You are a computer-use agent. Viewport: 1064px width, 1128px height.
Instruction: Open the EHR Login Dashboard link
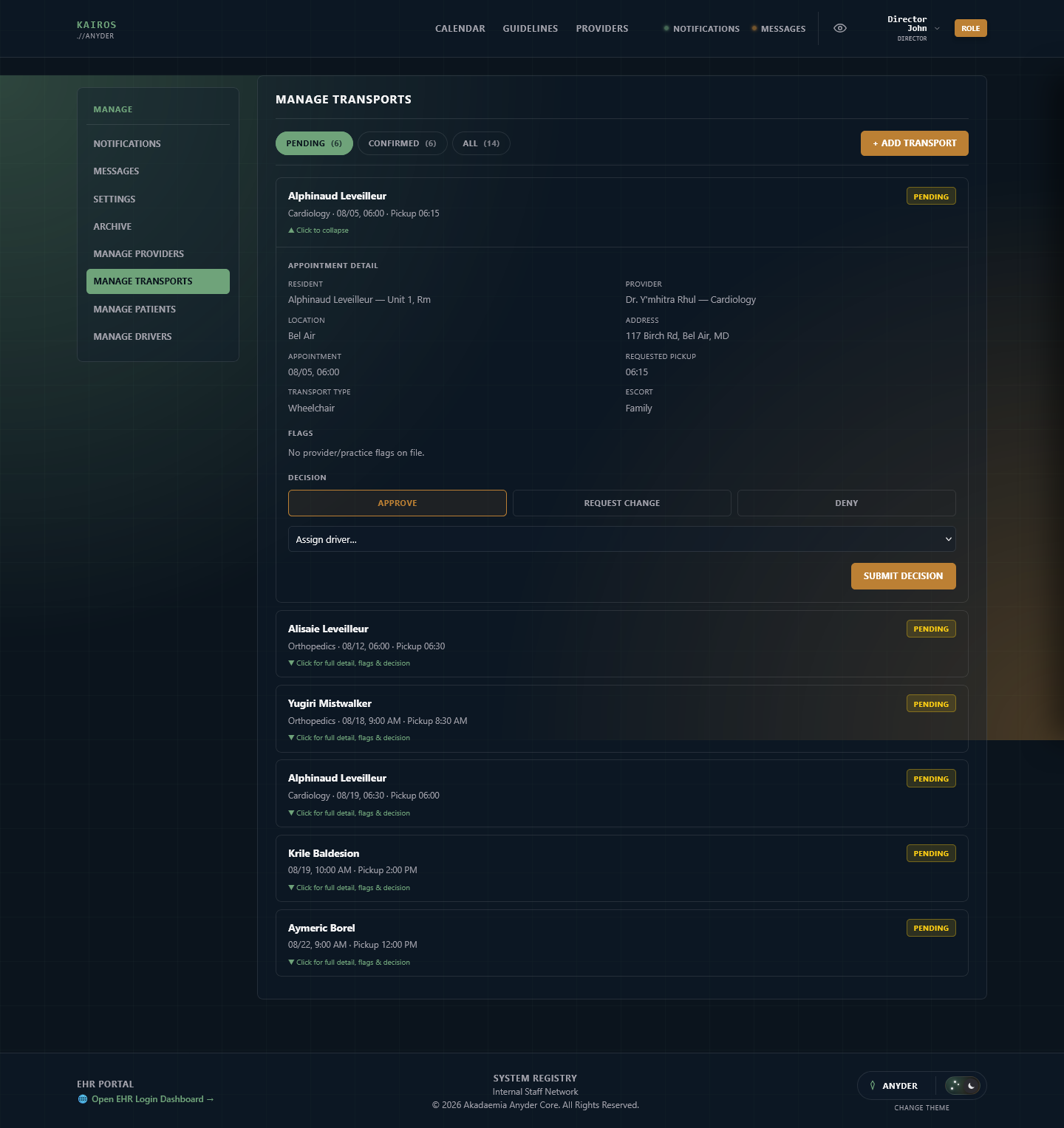153,1099
